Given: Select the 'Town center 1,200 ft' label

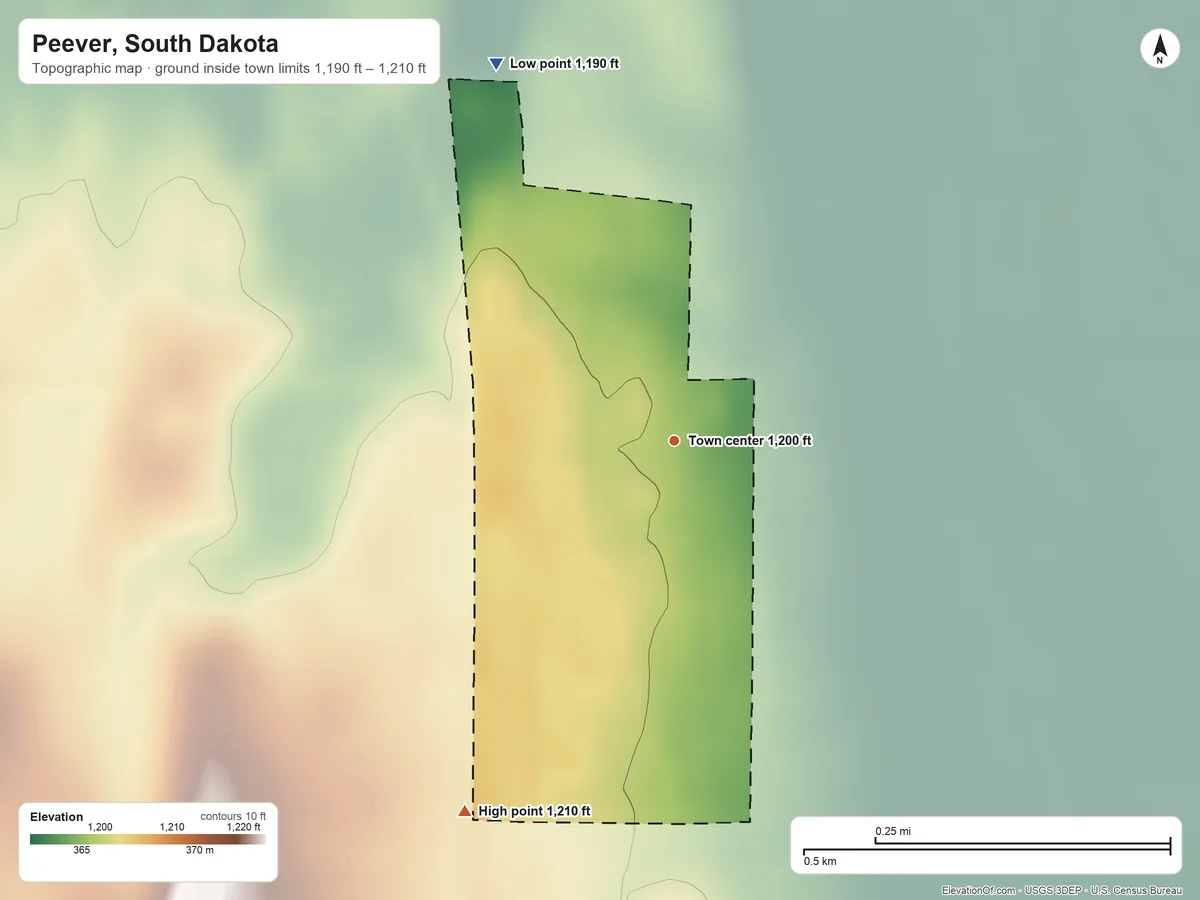Looking at the screenshot, I should (x=750, y=441).
